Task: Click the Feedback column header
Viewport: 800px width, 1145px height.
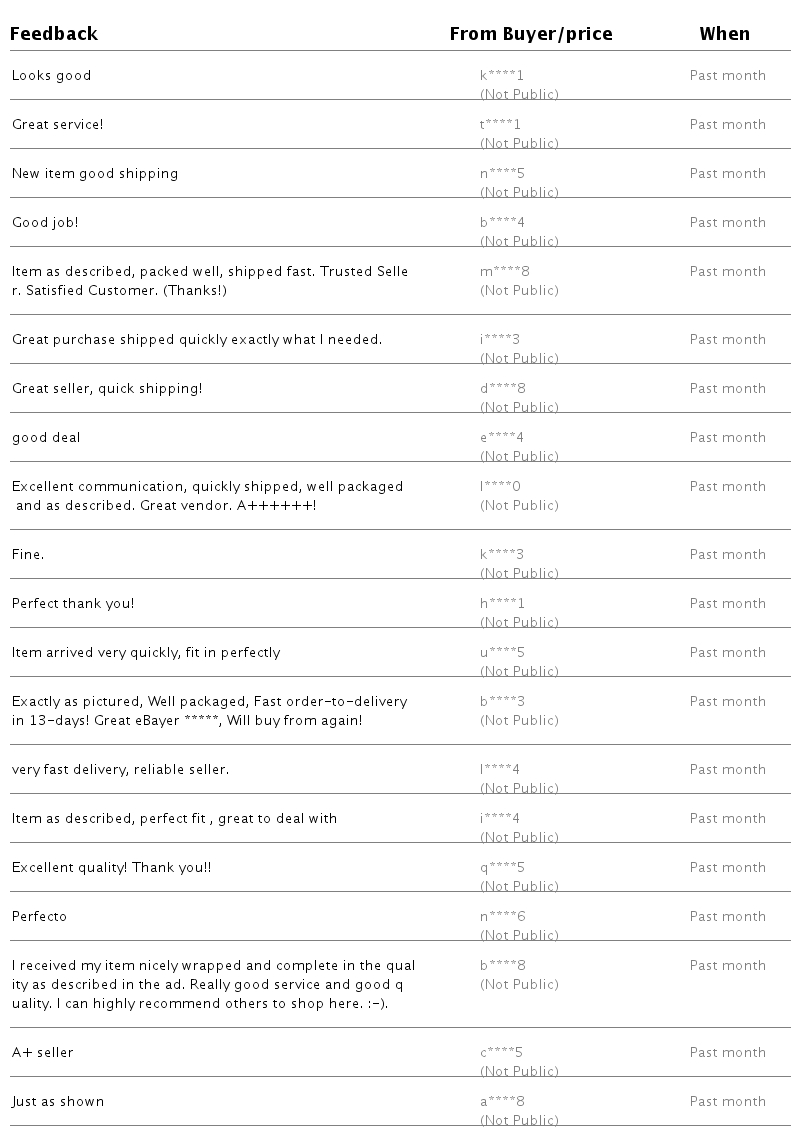Action: 54,34
